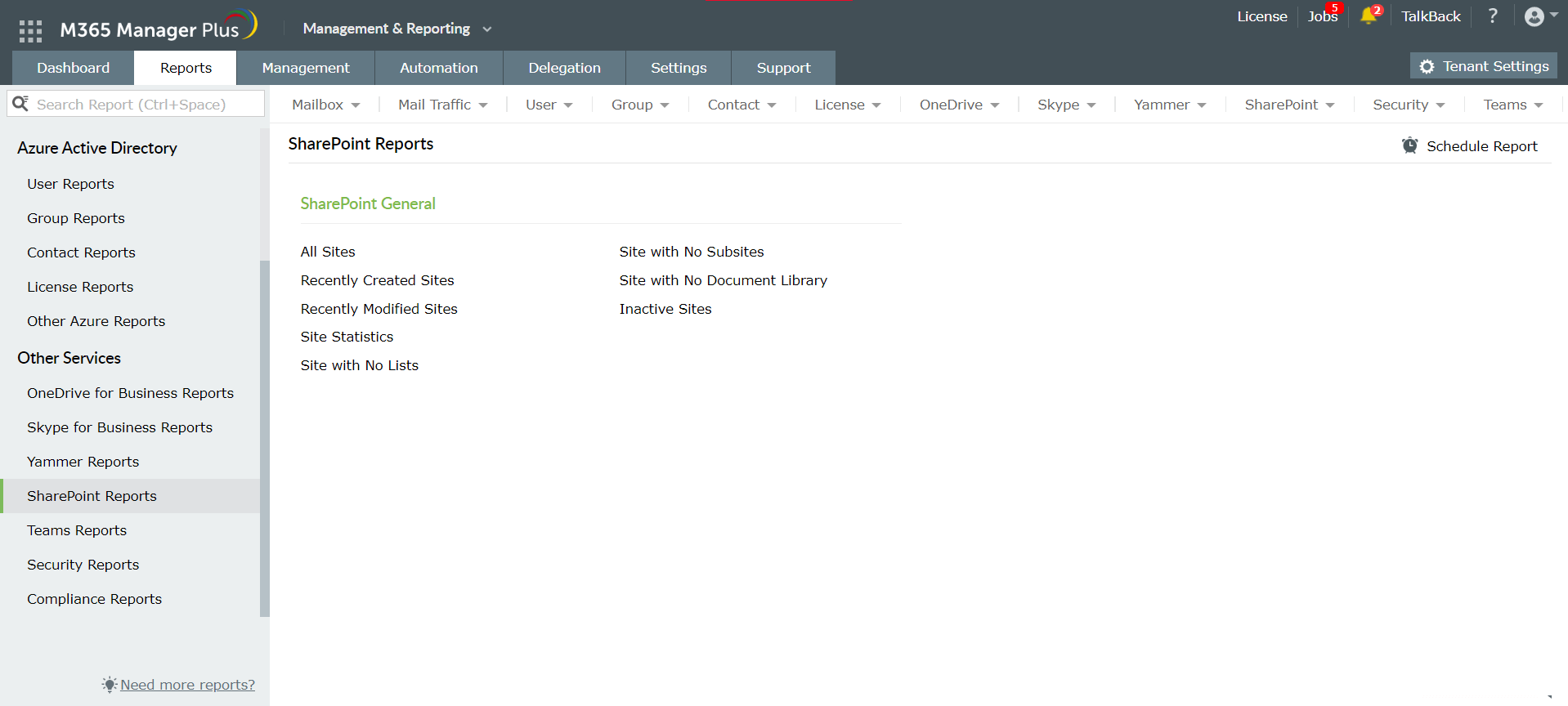
Task: Open the user account avatar menu
Action: (1540, 16)
